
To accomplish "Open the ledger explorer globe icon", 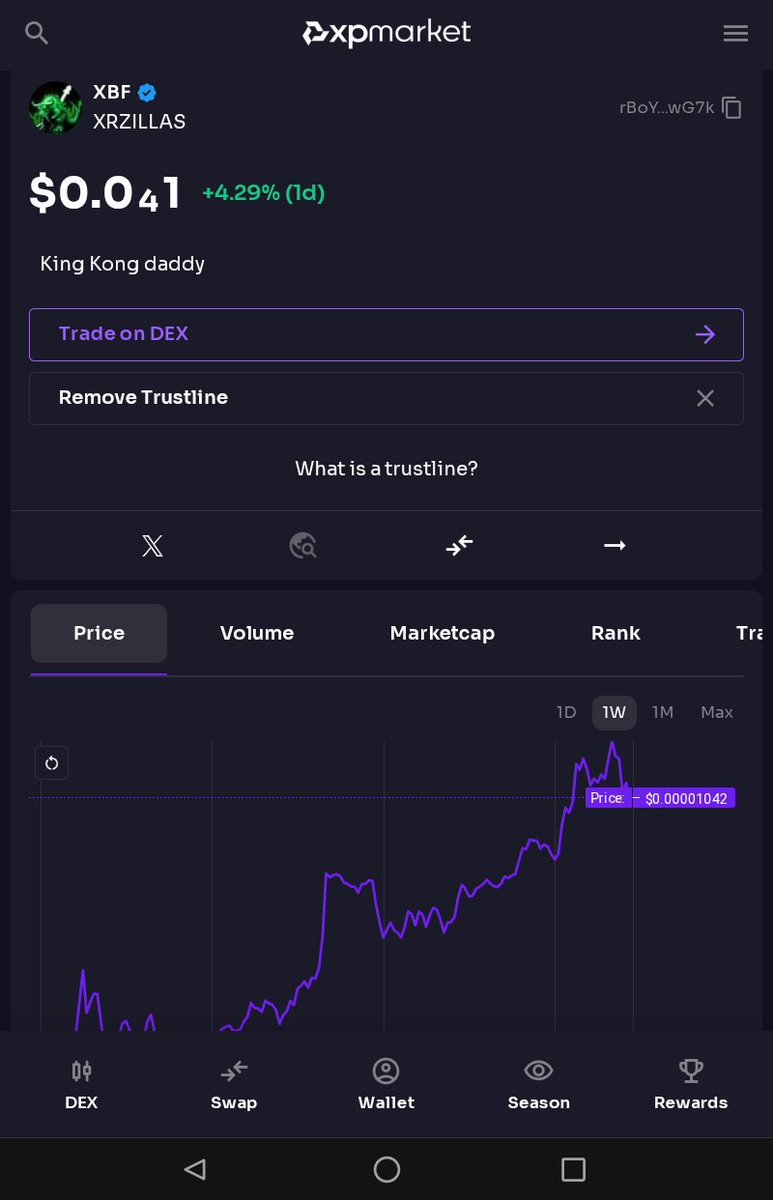I will click(x=303, y=545).
